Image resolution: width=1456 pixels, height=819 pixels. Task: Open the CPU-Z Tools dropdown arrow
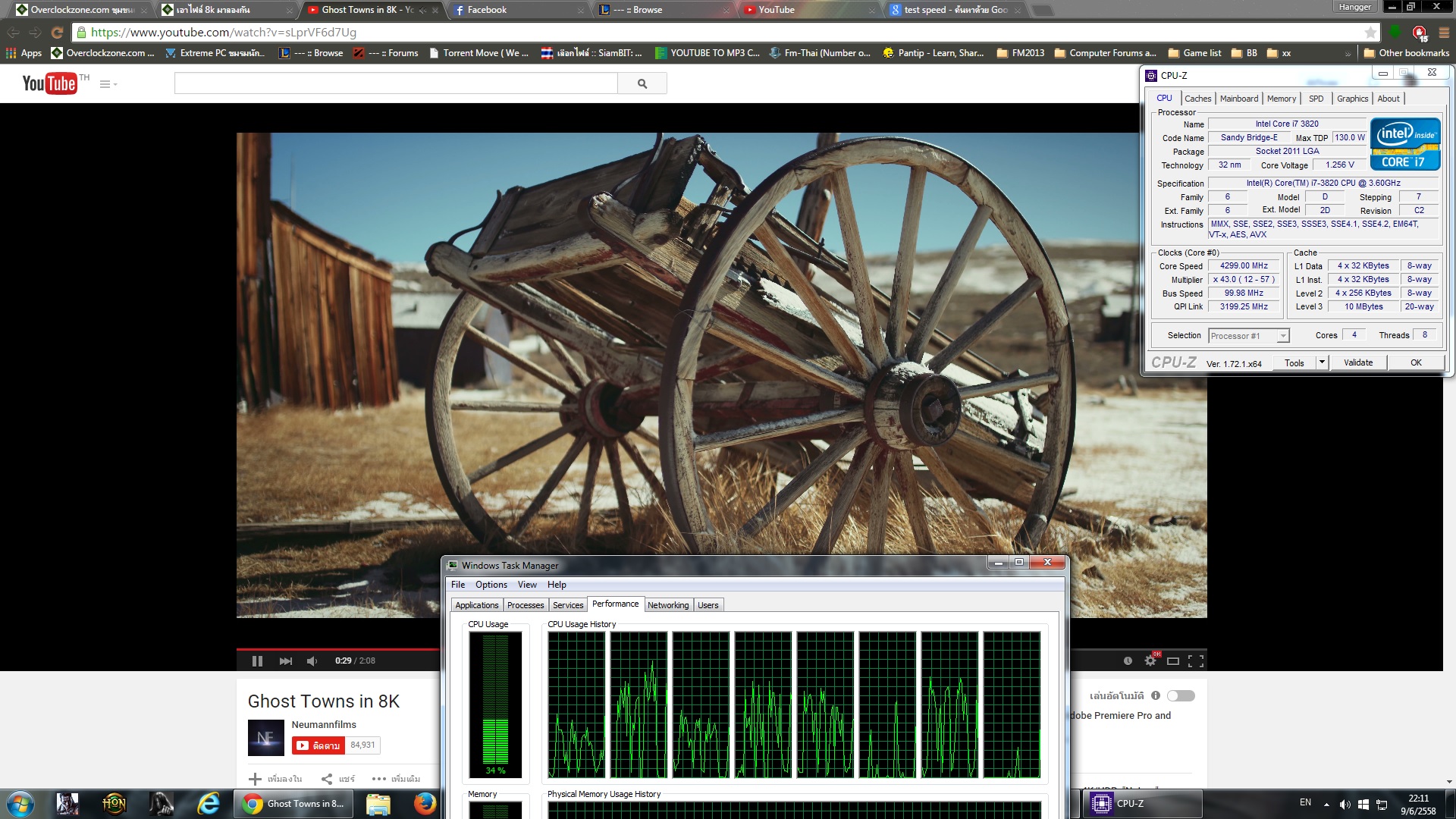[1322, 362]
